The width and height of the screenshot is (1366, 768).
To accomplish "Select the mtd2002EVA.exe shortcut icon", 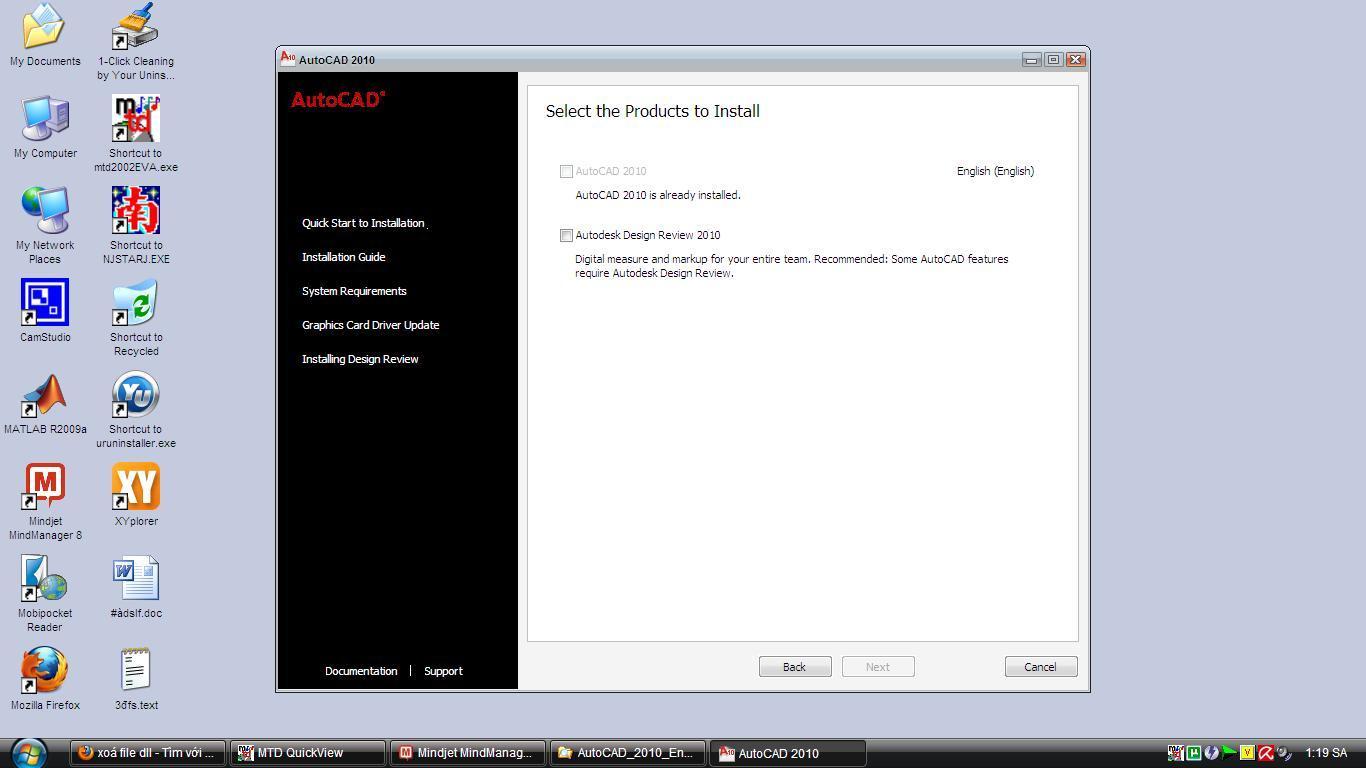I will (x=136, y=118).
